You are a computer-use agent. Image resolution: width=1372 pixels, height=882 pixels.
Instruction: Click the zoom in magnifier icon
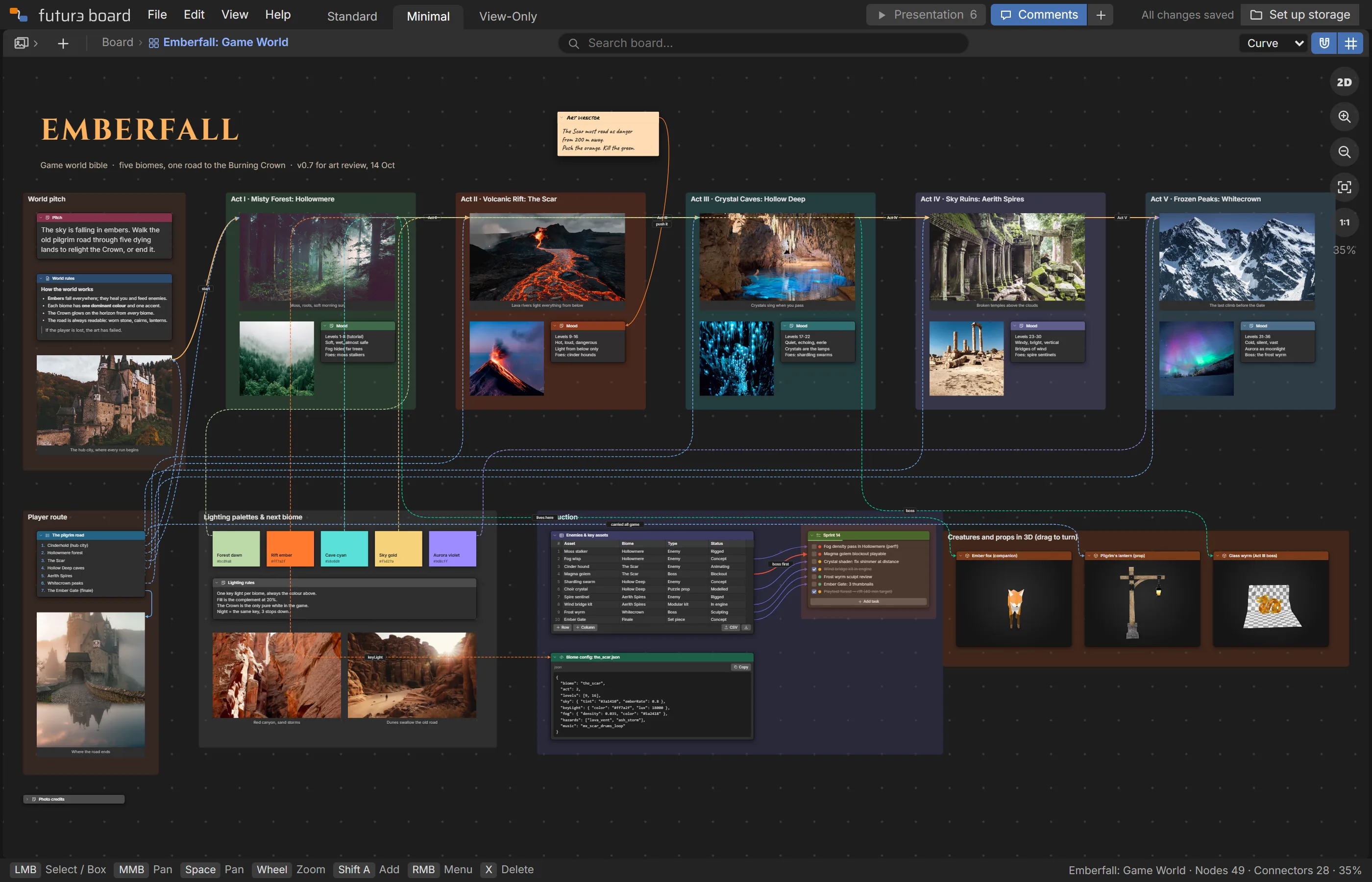(x=1344, y=117)
